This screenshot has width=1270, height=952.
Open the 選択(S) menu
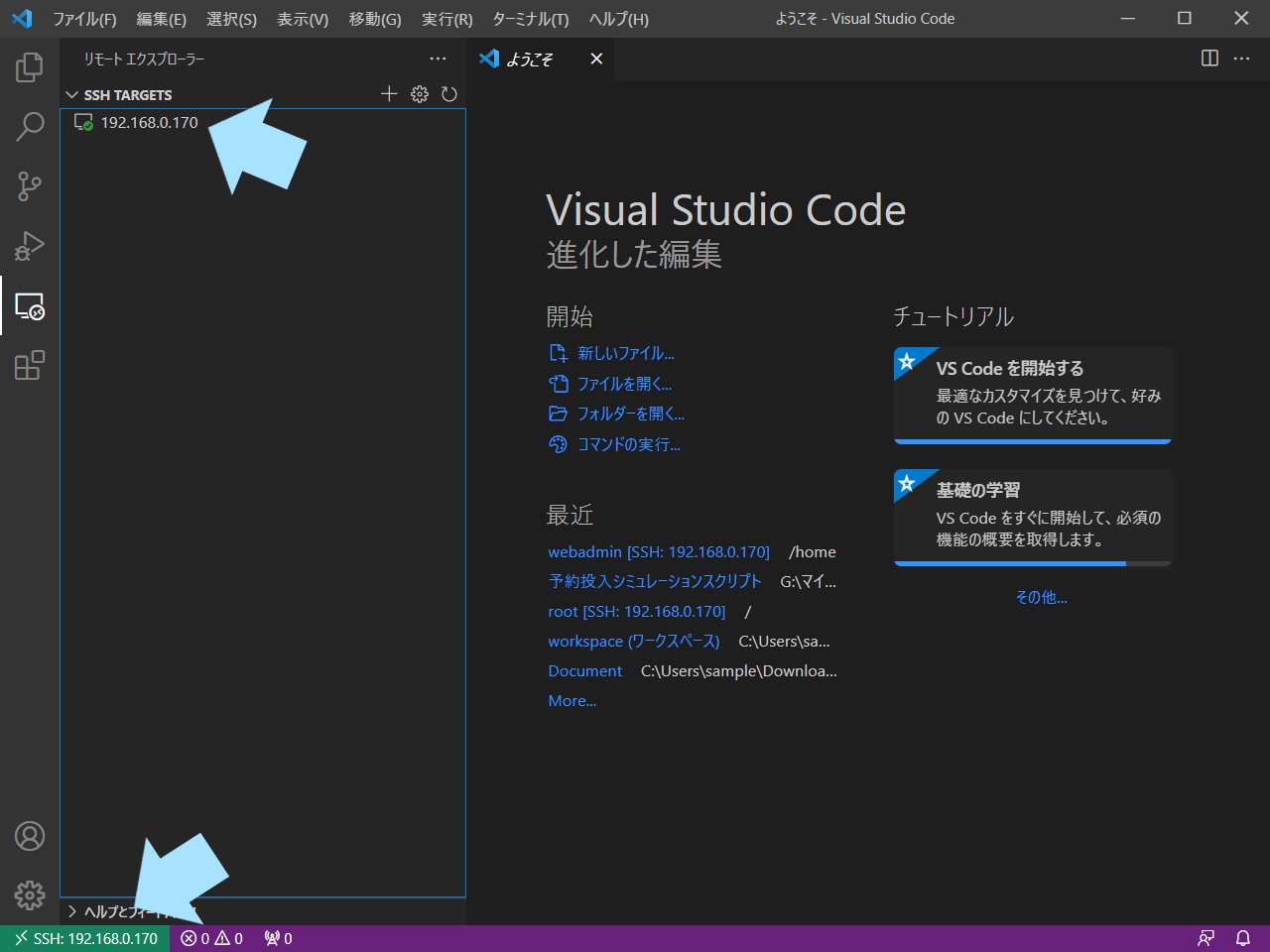pos(231,19)
